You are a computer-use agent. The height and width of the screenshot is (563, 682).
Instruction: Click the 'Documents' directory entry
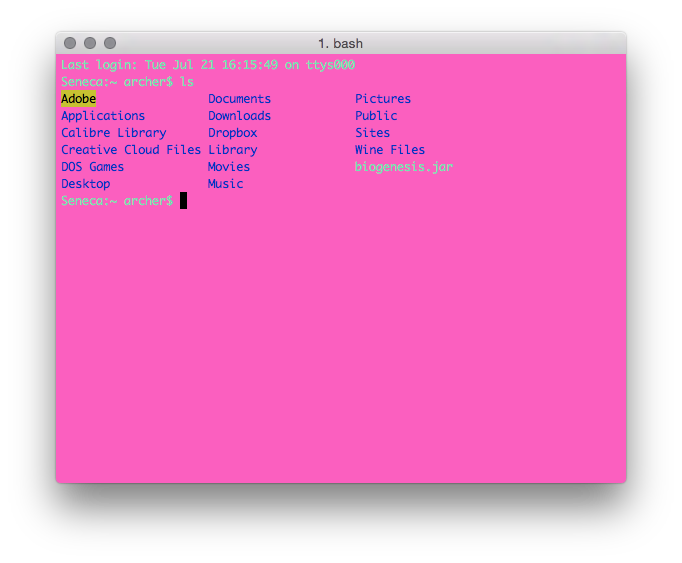coord(240,99)
